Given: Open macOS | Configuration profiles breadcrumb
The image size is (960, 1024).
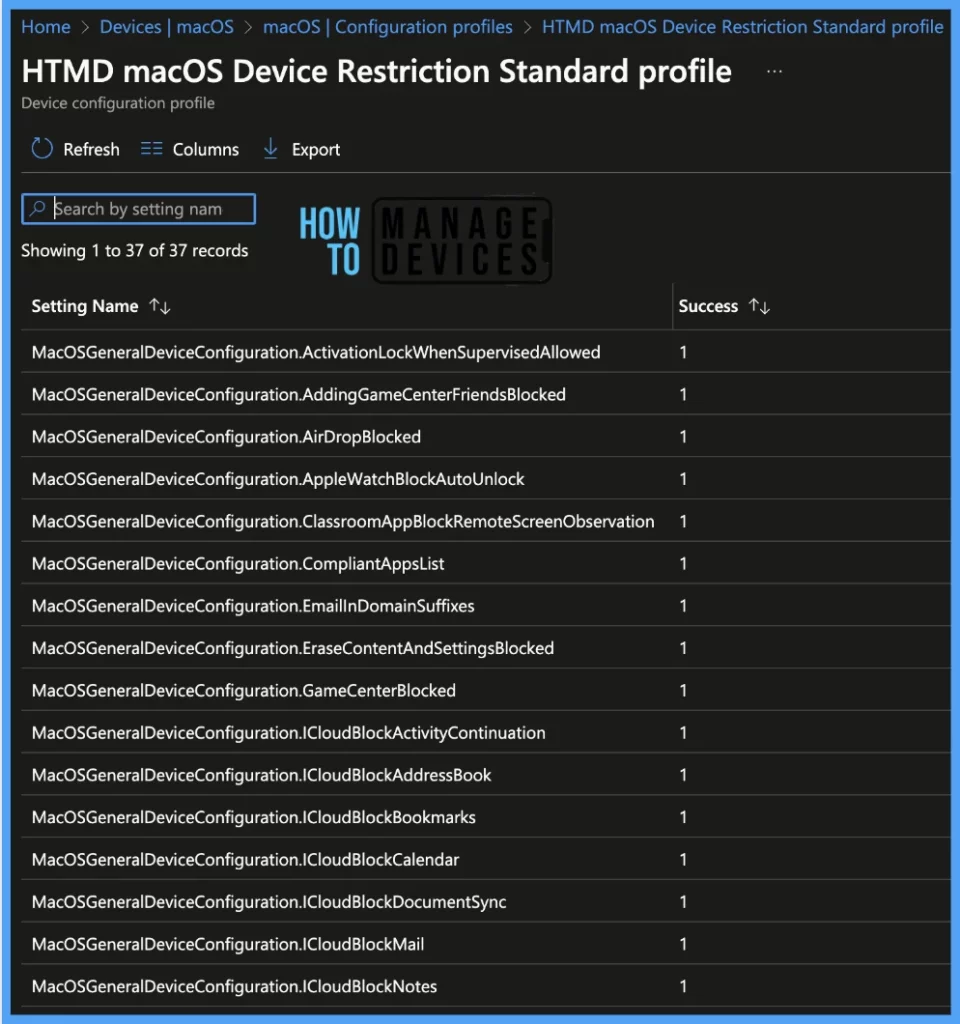Looking at the screenshot, I should pos(388,27).
